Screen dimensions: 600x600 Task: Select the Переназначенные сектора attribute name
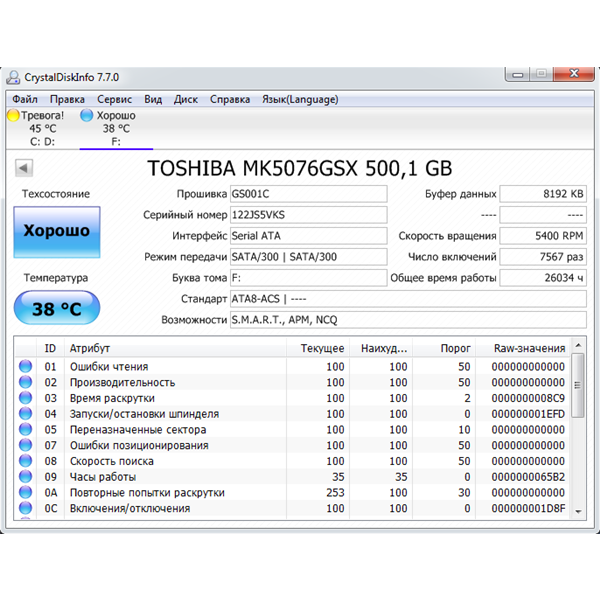pos(138,430)
